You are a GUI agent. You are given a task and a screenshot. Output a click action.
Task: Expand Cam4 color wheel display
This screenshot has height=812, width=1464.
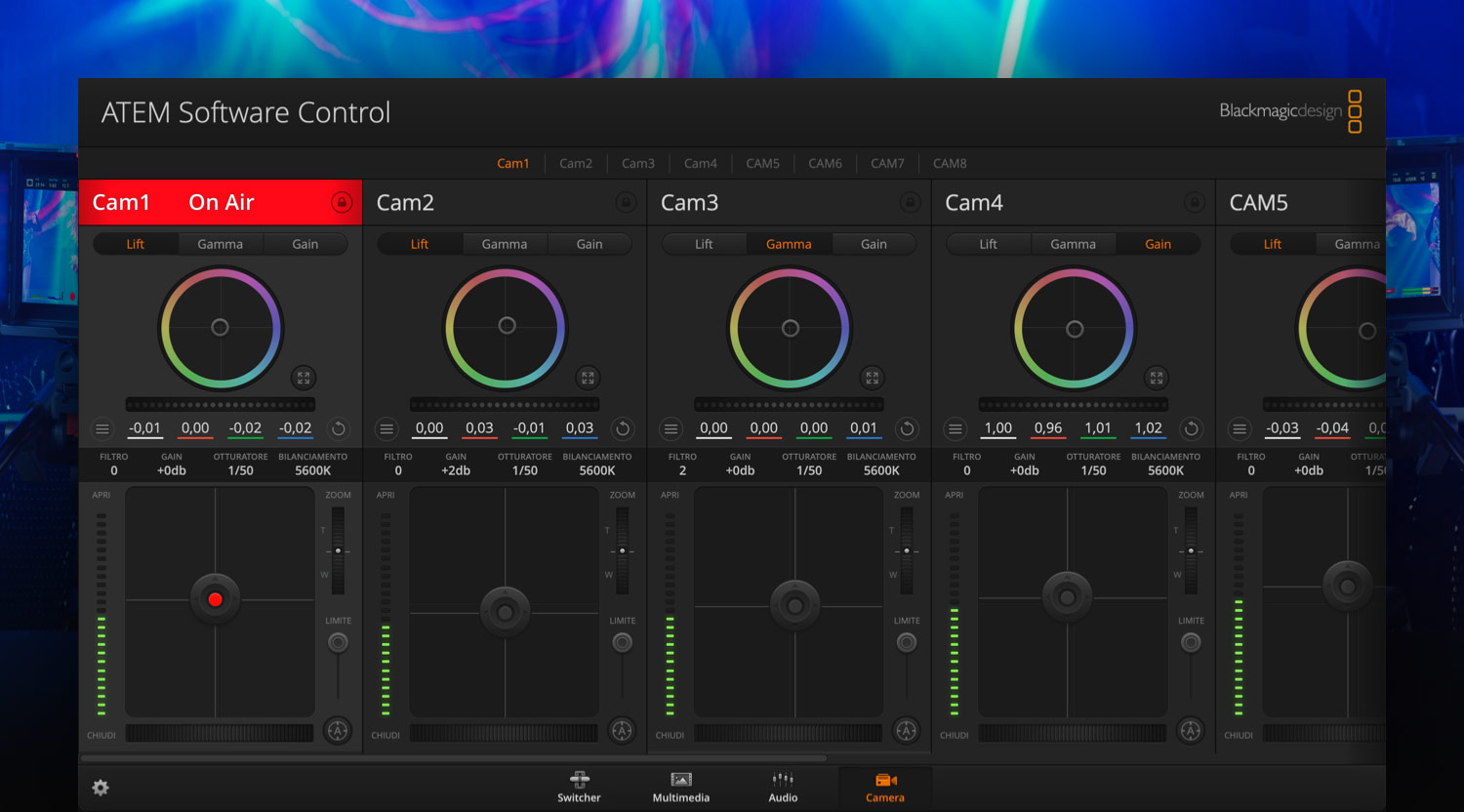pos(1157,378)
